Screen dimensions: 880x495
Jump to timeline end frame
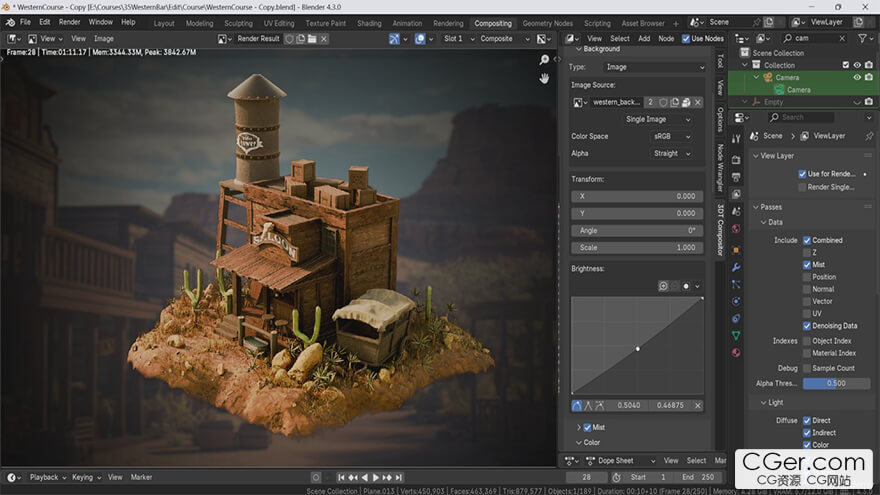[398, 478]
